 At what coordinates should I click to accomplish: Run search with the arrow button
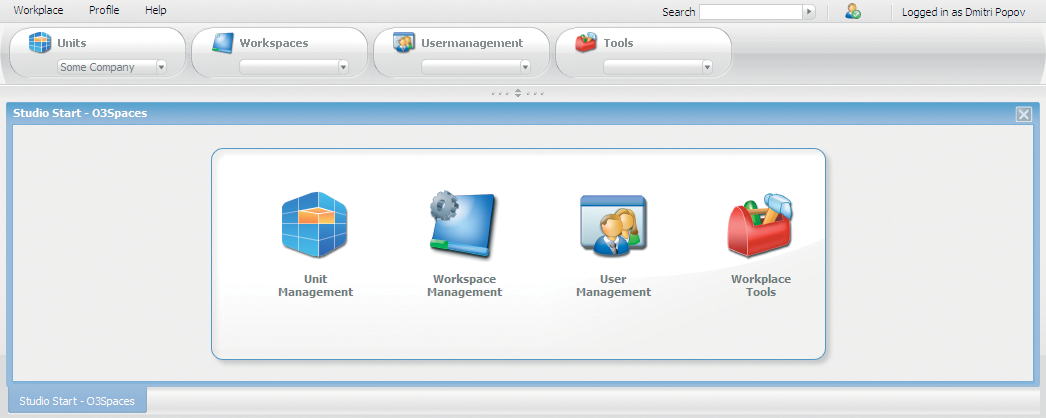click(x=809, y=11)
